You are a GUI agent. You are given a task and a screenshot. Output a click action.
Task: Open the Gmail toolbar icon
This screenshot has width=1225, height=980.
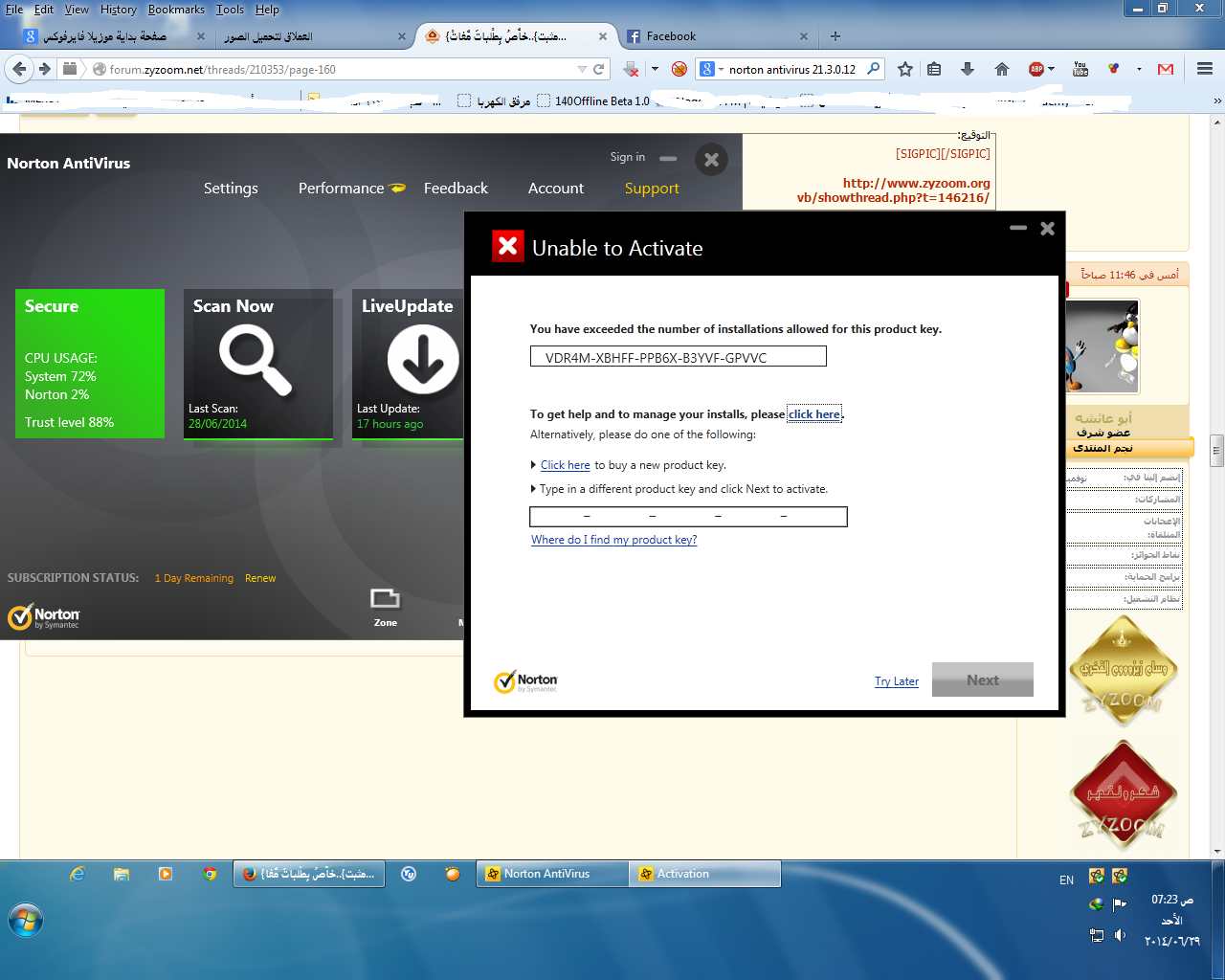click(1165, 69)
